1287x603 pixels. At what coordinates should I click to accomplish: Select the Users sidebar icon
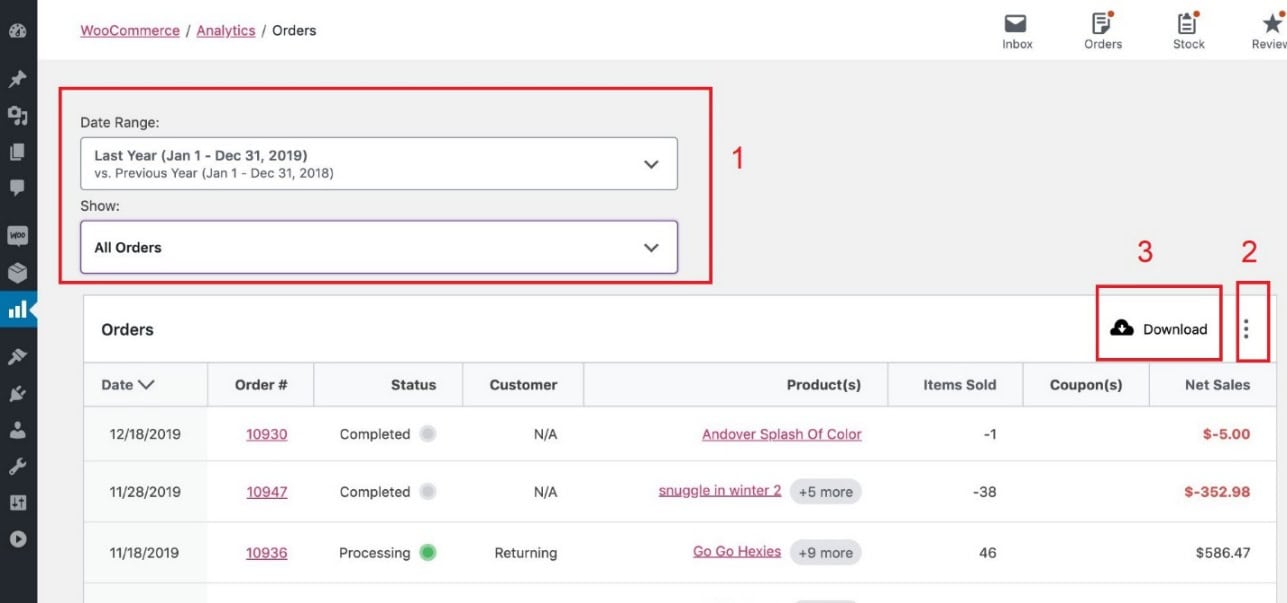pyautogui.click(x=17, y=430)
